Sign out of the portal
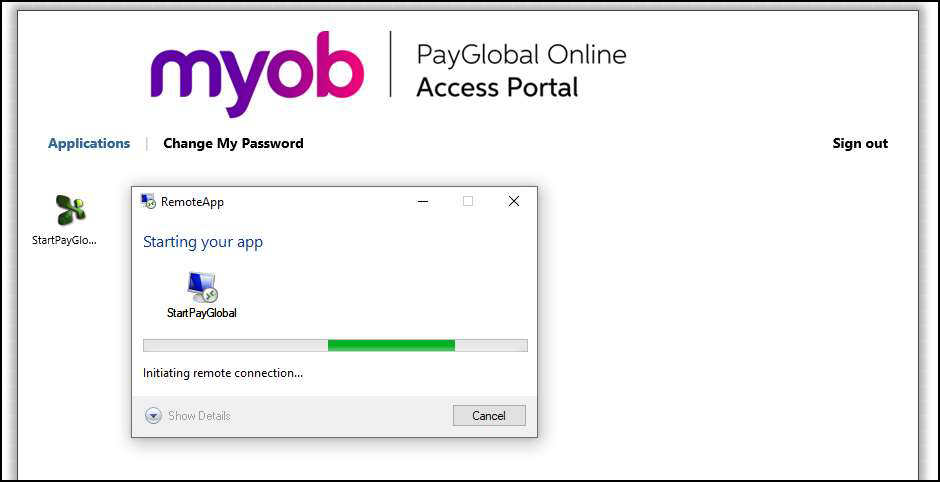This screenshot has height=482, width=940. pos(860,143)
